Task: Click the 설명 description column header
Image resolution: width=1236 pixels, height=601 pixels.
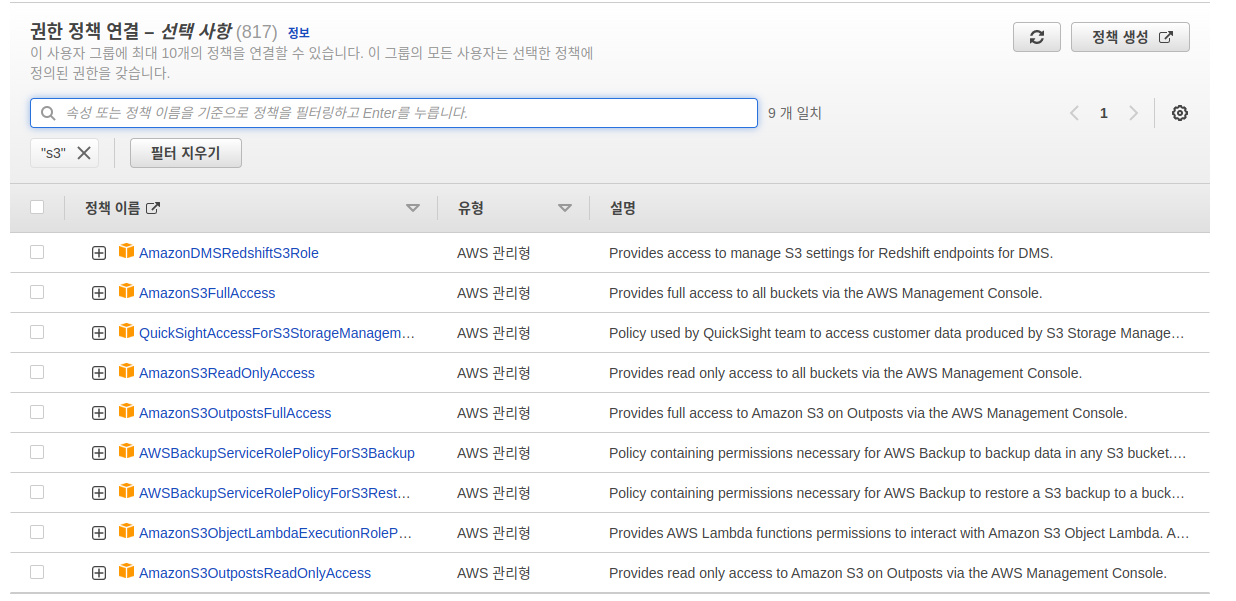Action: click(x=623, y=208)
